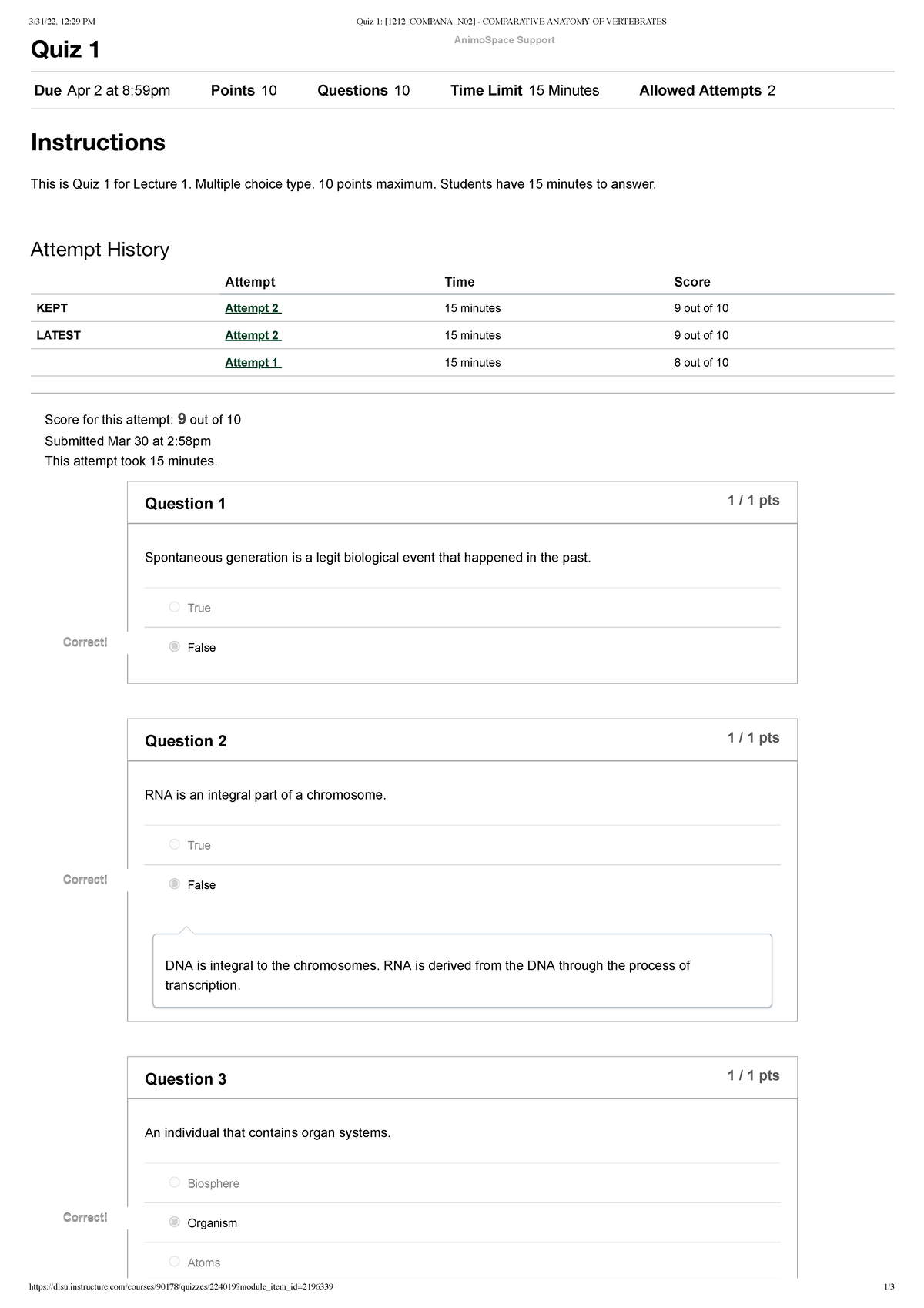This screenshot has width=924, height=1308.
Task: Select False for the spontaneous generation question
Action: pyautogui.click(x=175, y=647)
